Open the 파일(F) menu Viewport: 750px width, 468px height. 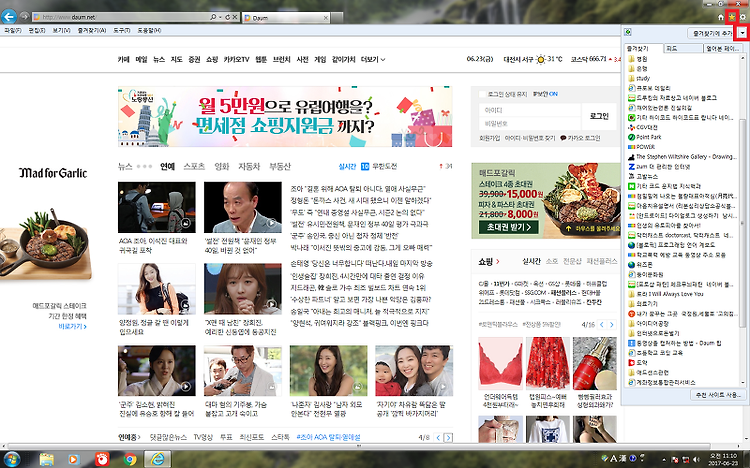pyautogui.click(x=13, y=30)
